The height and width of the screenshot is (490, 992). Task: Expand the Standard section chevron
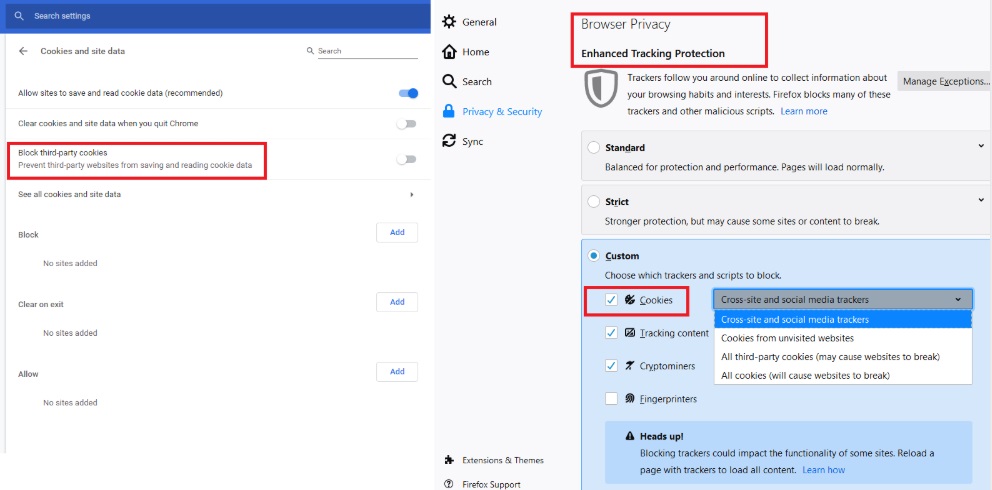click(x=981, y=147)
